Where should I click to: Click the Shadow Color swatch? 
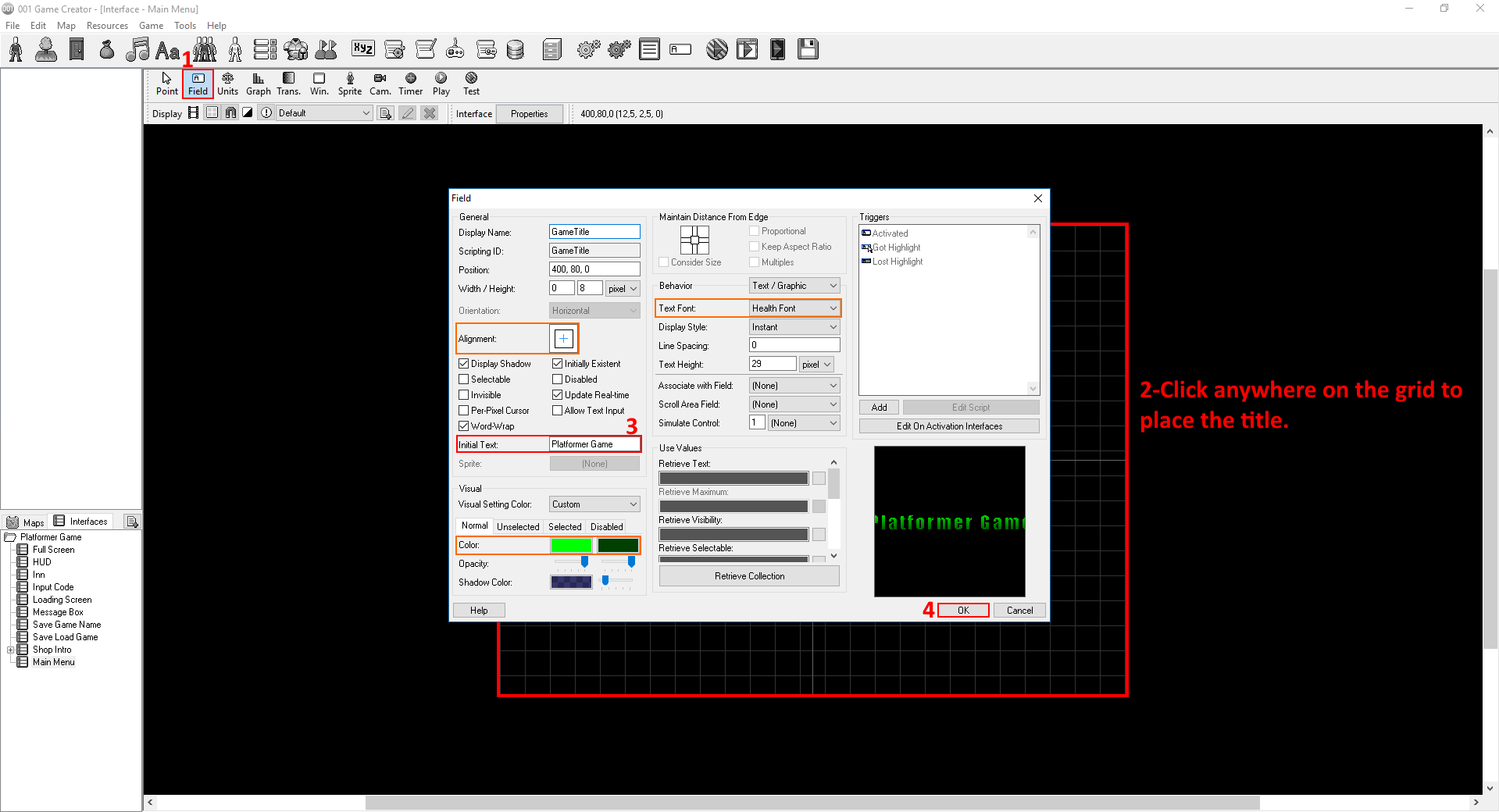tap(571, 582)
